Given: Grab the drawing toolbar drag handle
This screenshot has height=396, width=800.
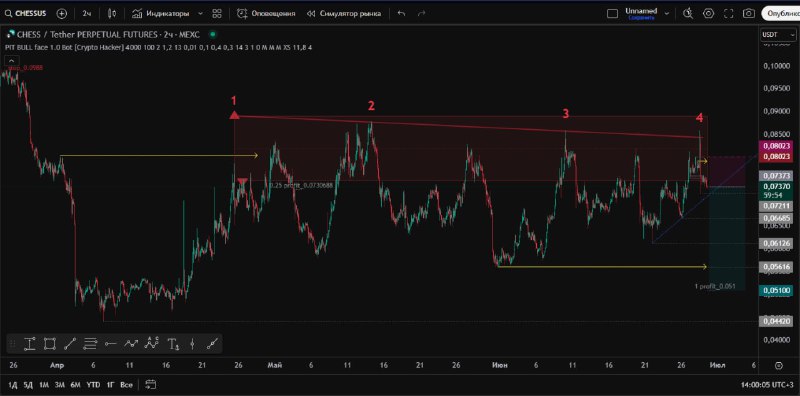Looking at the screenshot, I should pyautogui.click(x=13, y=344).
